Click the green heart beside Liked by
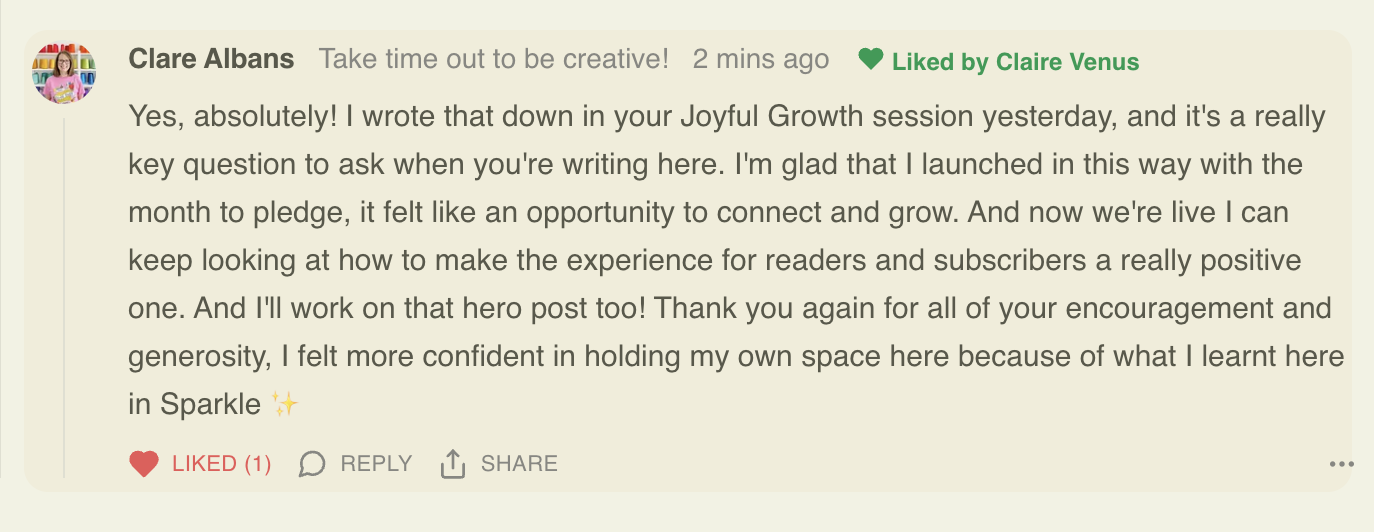 tap(871, 60)
